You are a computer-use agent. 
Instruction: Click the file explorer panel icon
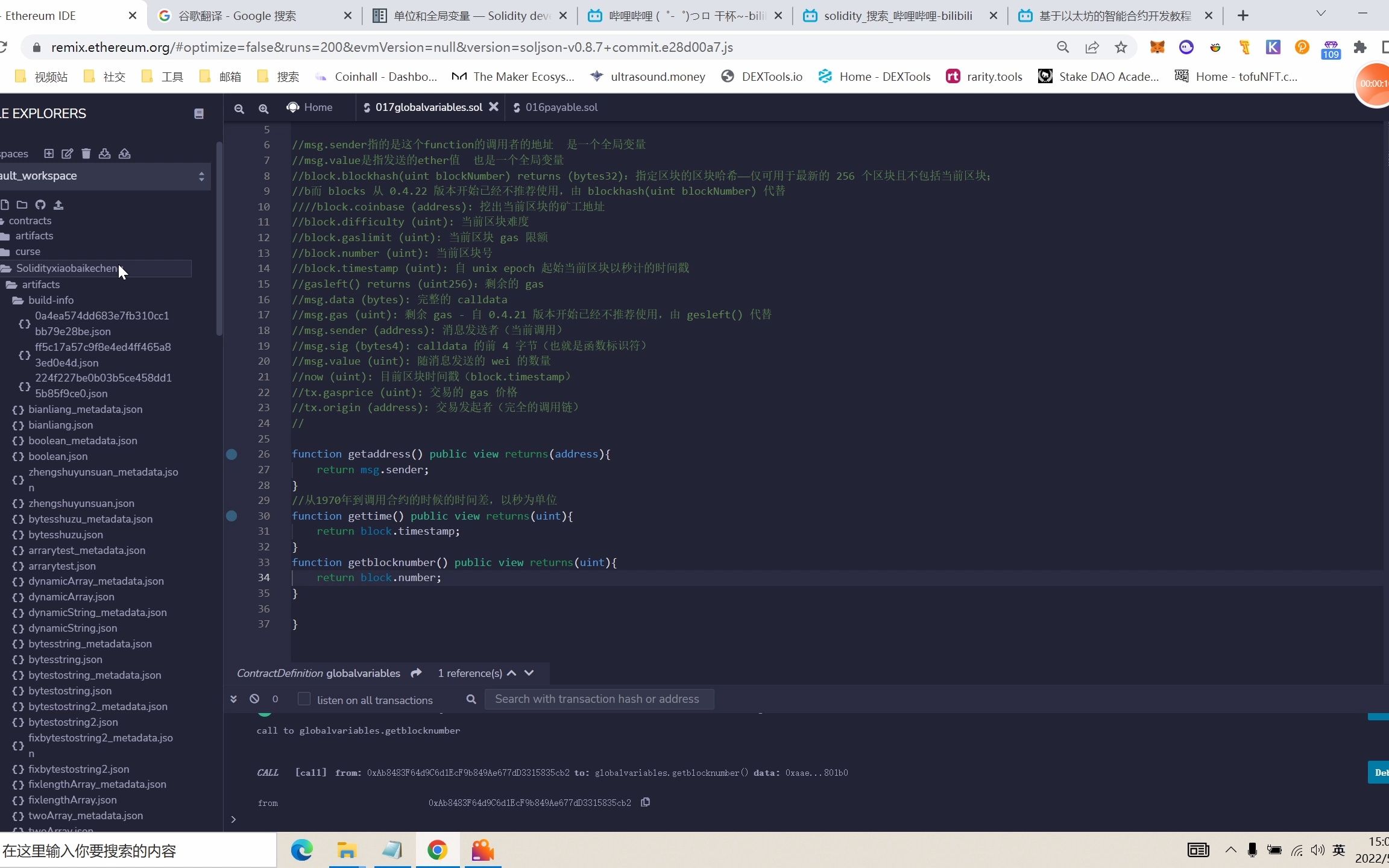click(198, 113)
